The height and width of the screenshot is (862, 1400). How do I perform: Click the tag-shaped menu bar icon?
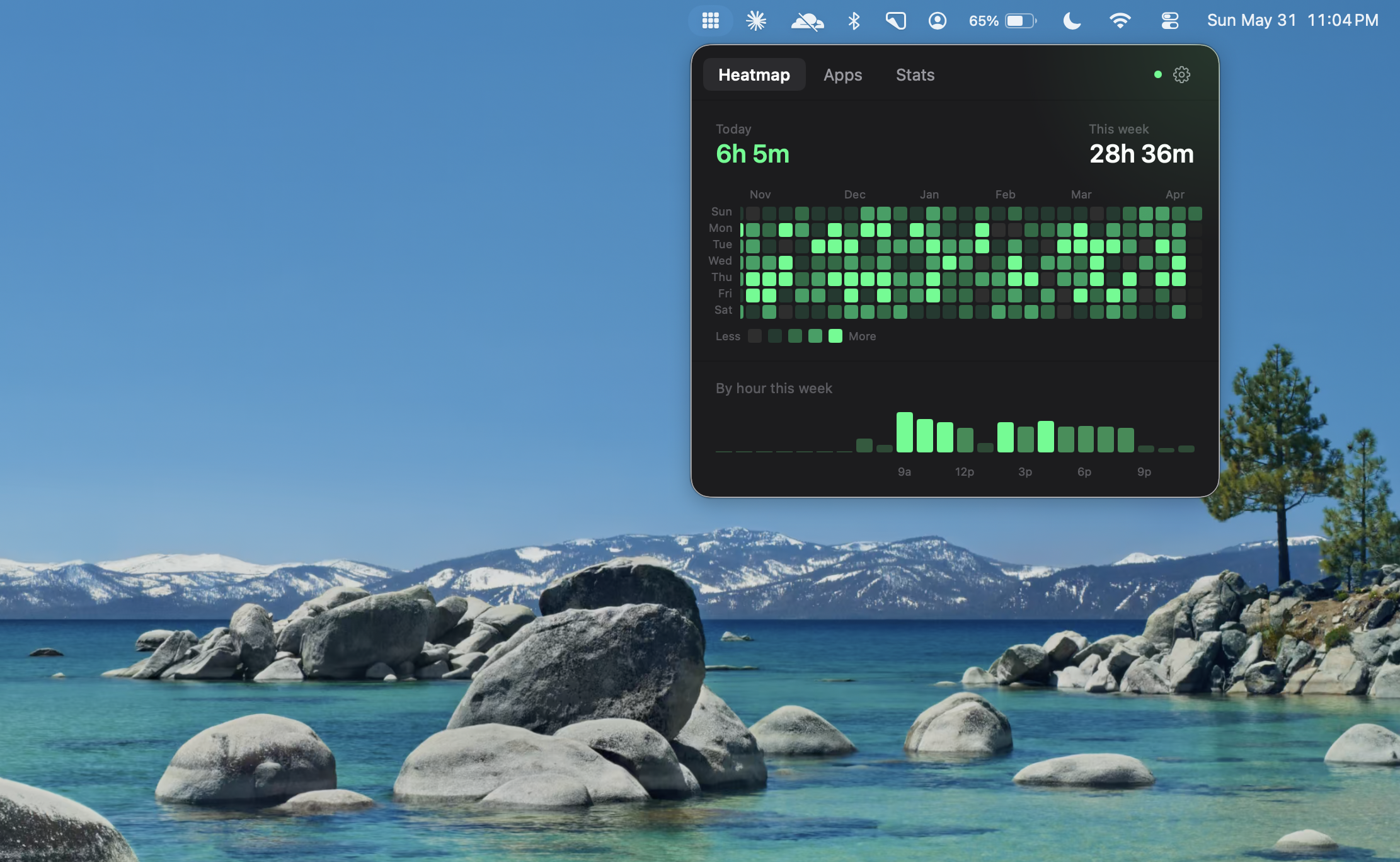point(895,21)
